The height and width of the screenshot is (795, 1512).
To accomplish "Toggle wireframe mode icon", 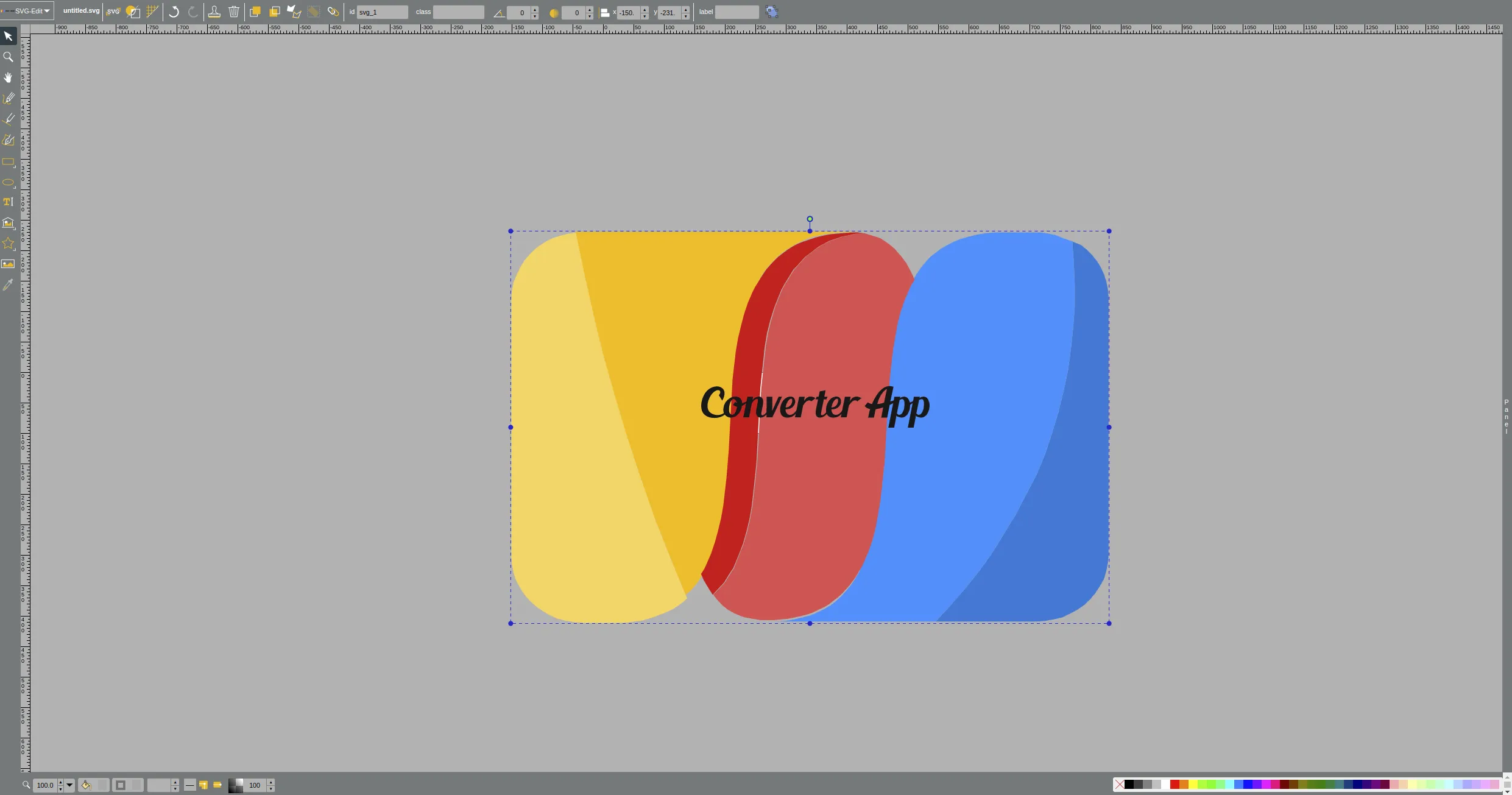I will pos(133,12).
